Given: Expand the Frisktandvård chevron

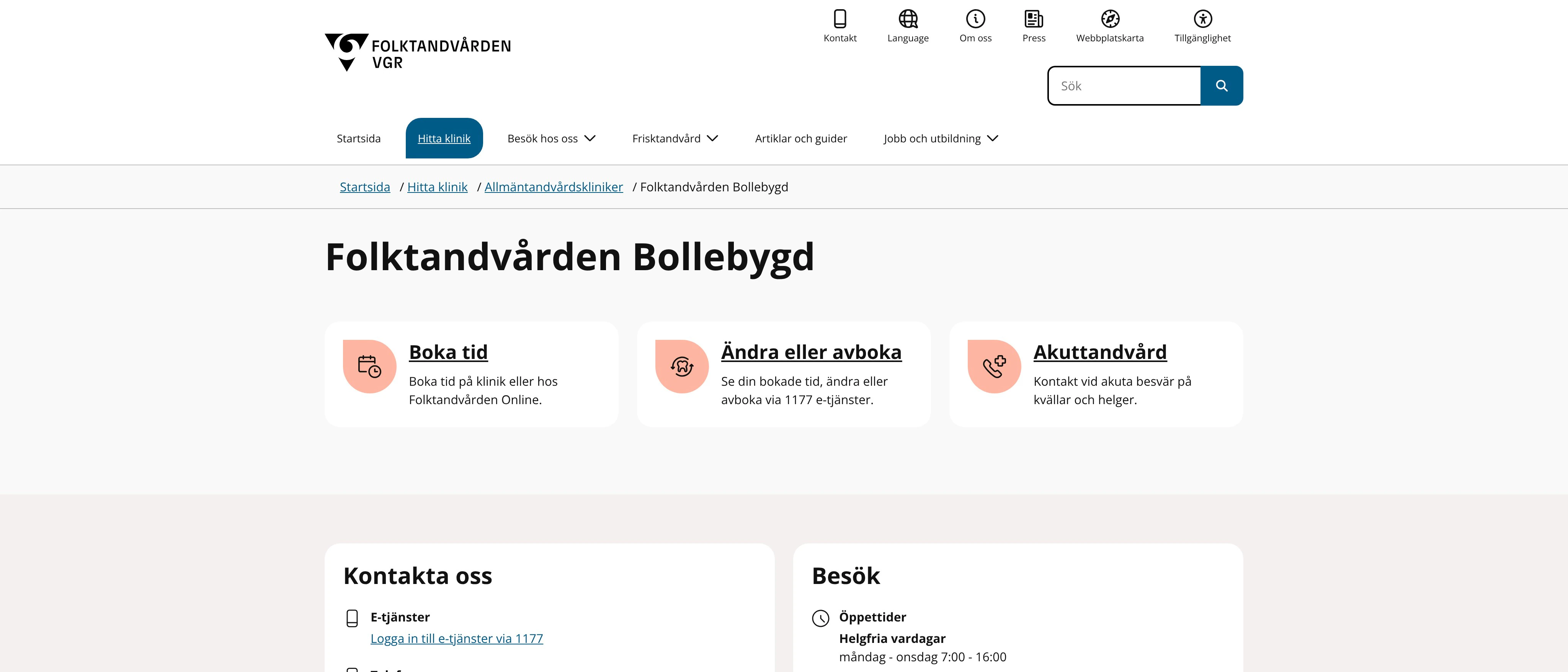Looking at the screenshot, I should coord(712,138).
